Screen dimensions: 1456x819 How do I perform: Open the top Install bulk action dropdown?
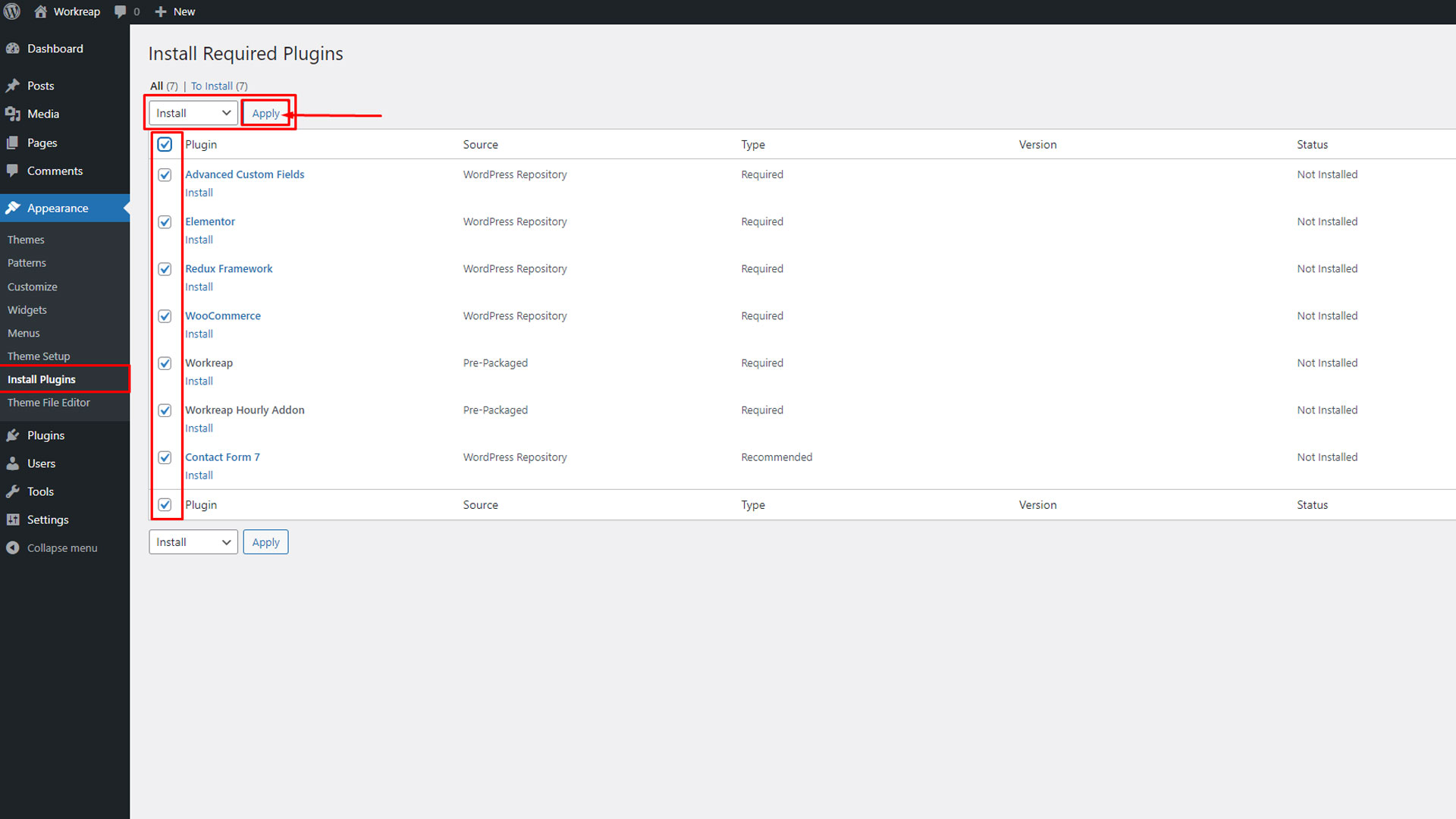(193, 113)
